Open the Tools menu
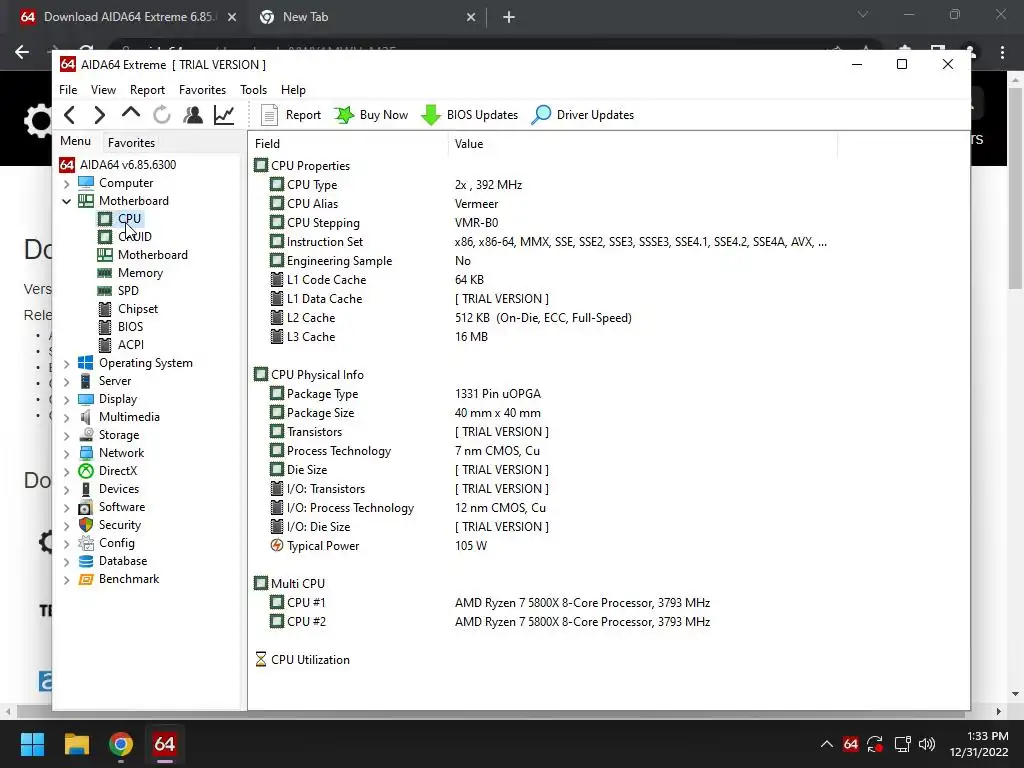Image resolution: width=1024 pixels, height=768 pixels. pos(253,89)
